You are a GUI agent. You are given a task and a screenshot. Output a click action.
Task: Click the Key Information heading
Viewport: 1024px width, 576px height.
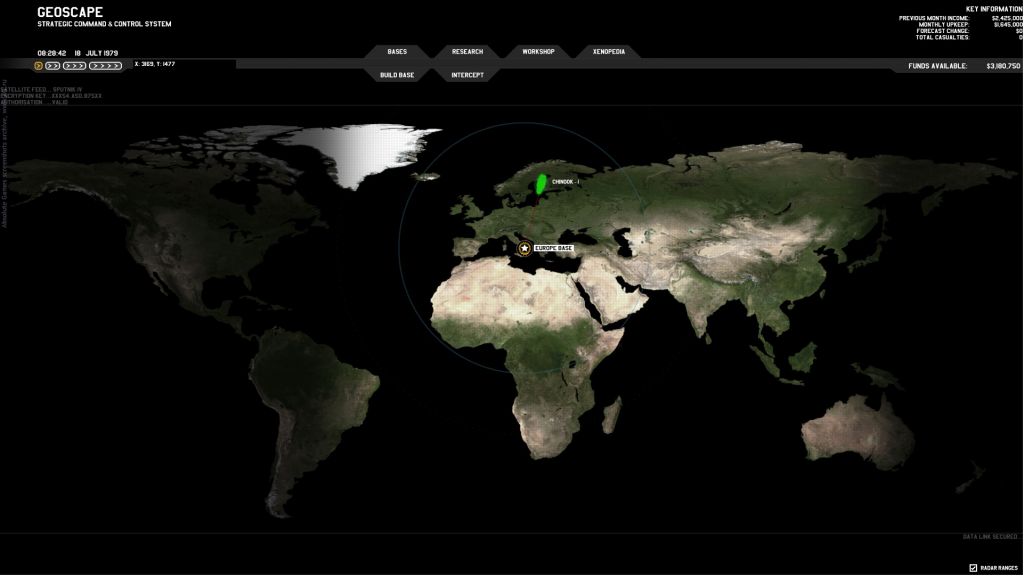[x=994, y=9]
